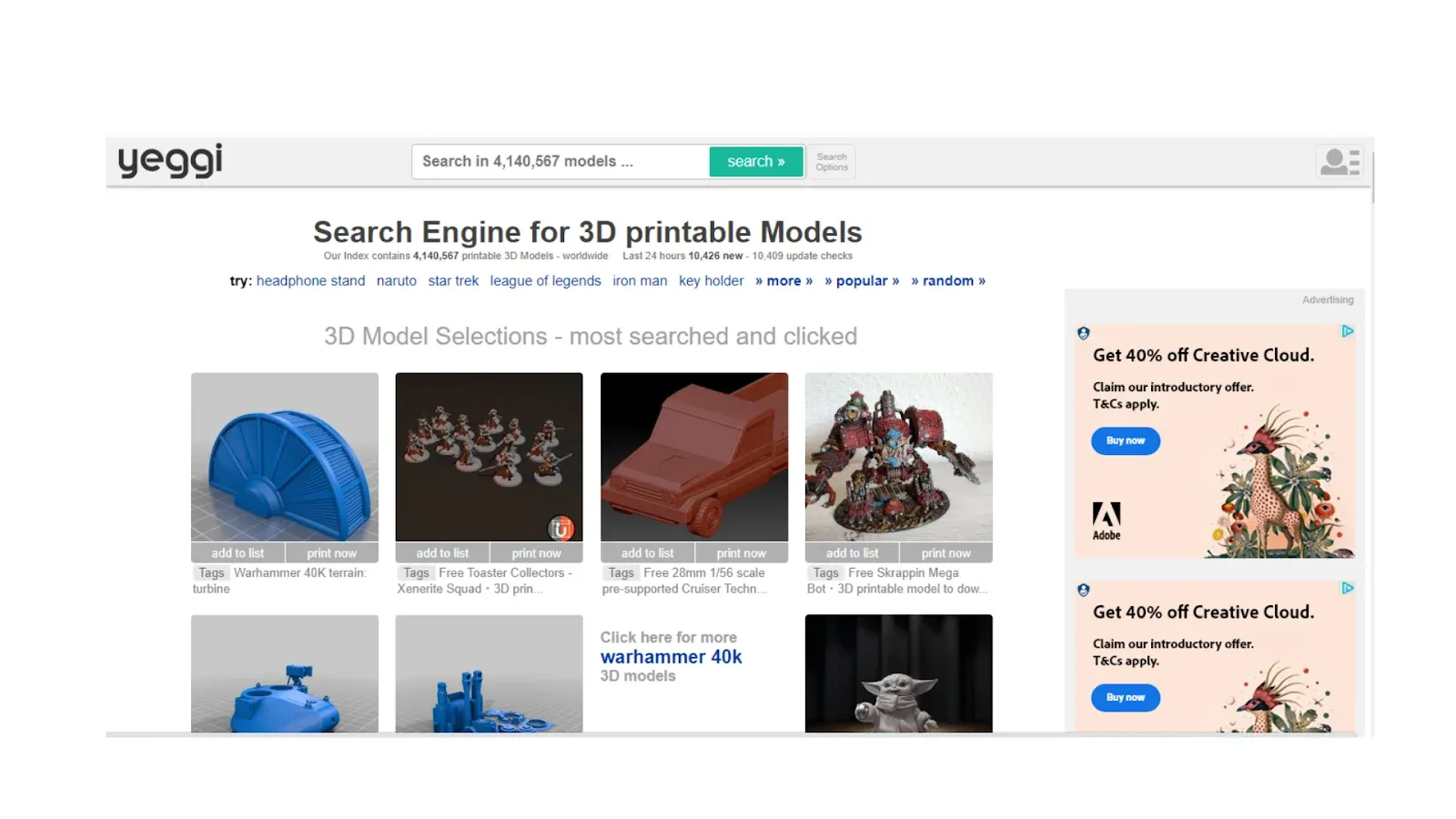This screenshot has width=1456, height=819.
Task: Click Buy now in second Adobe ad
Action: [1126, 697]
